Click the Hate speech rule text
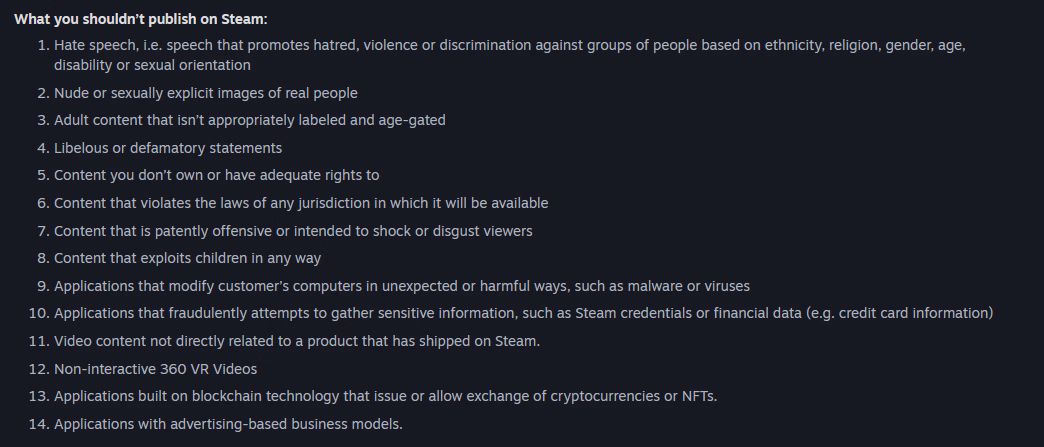Viewport: 1044px width, 447px height. click(x=500, y=47)
